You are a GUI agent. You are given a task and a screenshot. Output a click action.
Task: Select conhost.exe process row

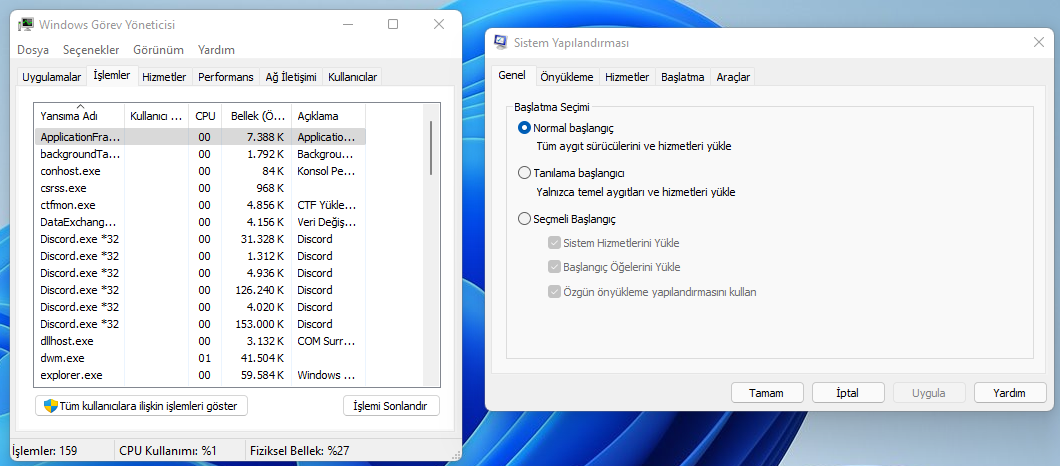200,171
